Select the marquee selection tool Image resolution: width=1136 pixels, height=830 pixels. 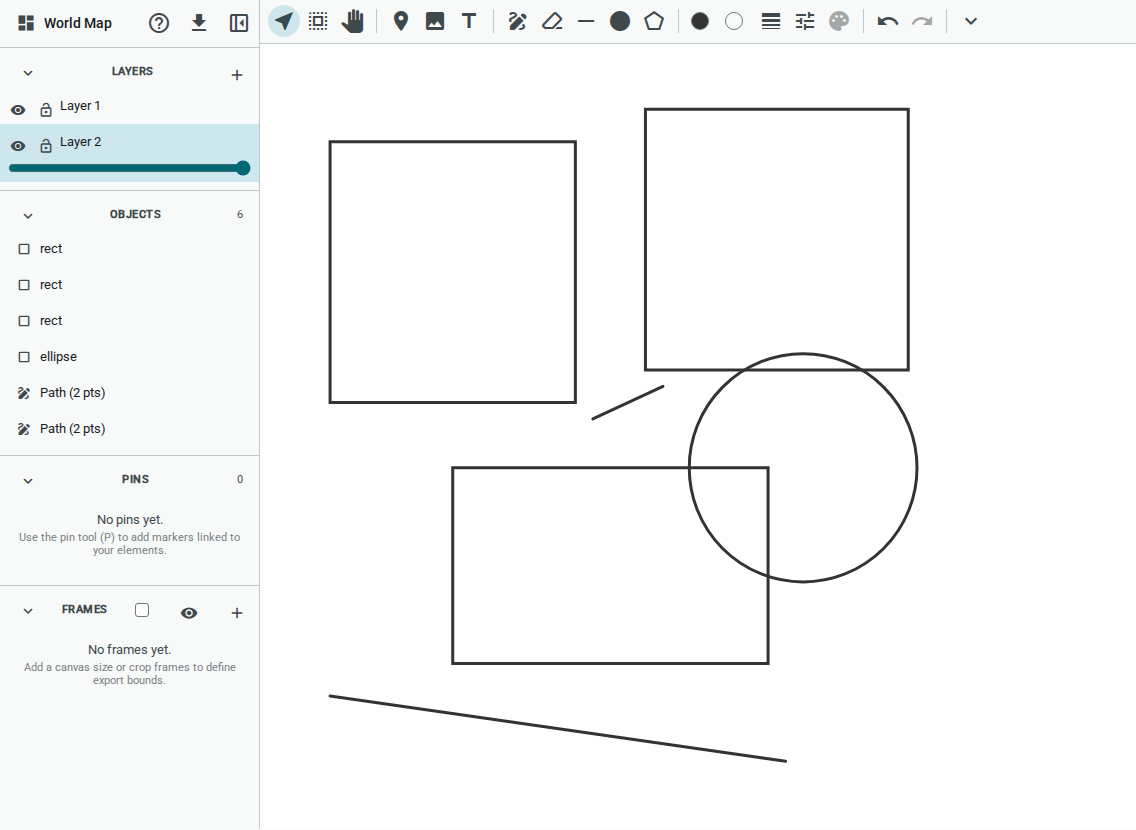[x=318, y=21]
